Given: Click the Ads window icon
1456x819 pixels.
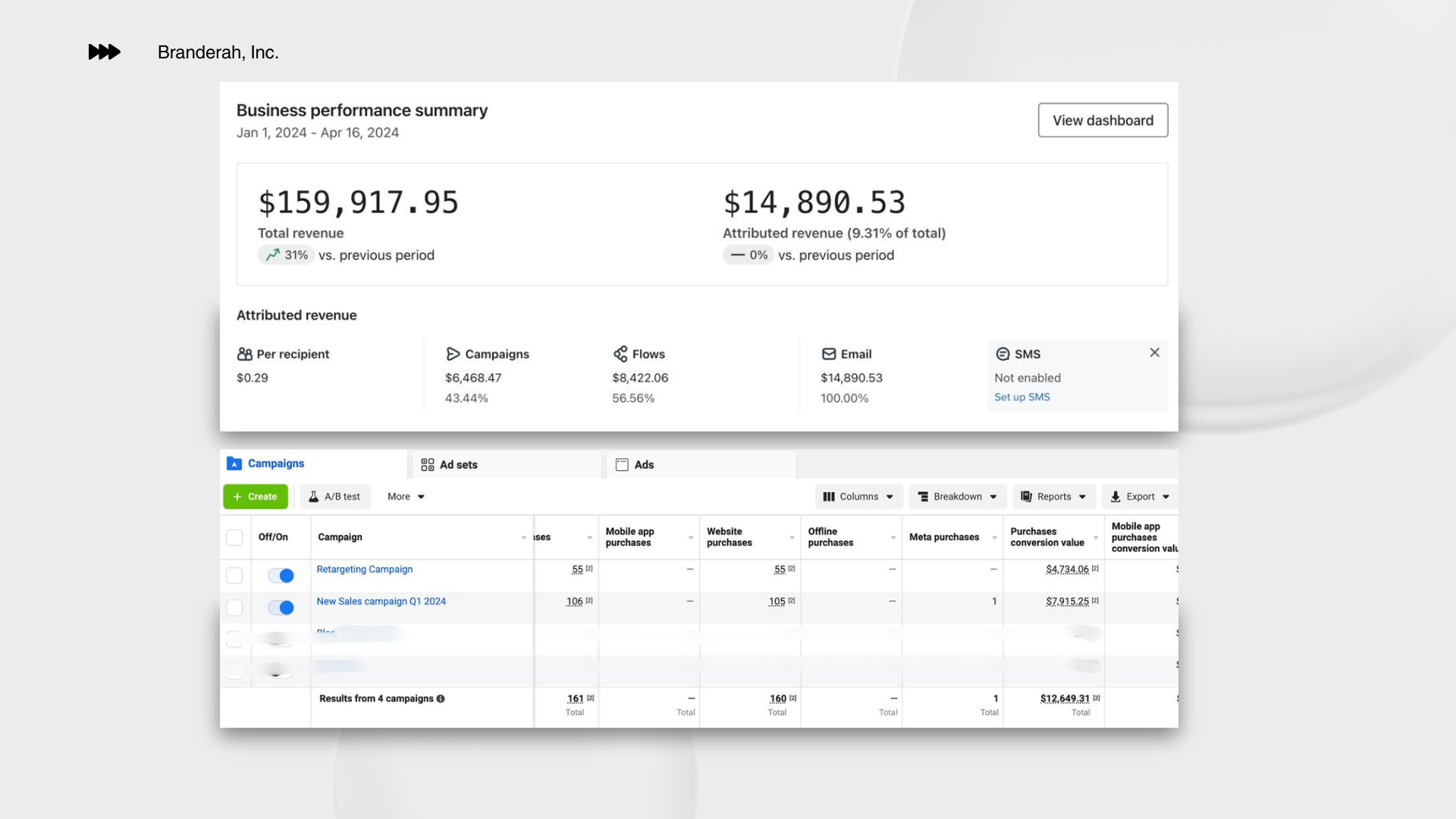Looking at the screenshot, I should click(622, 465).
